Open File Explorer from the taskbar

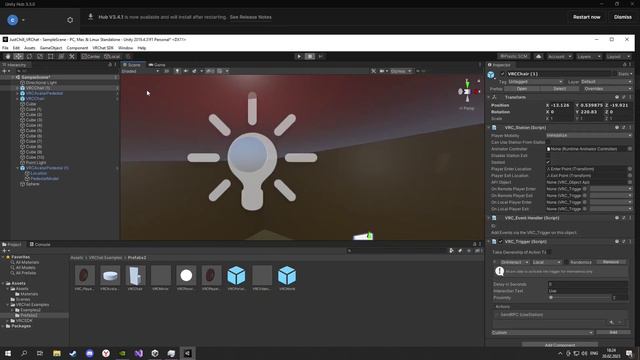click(x=57, y=353)
